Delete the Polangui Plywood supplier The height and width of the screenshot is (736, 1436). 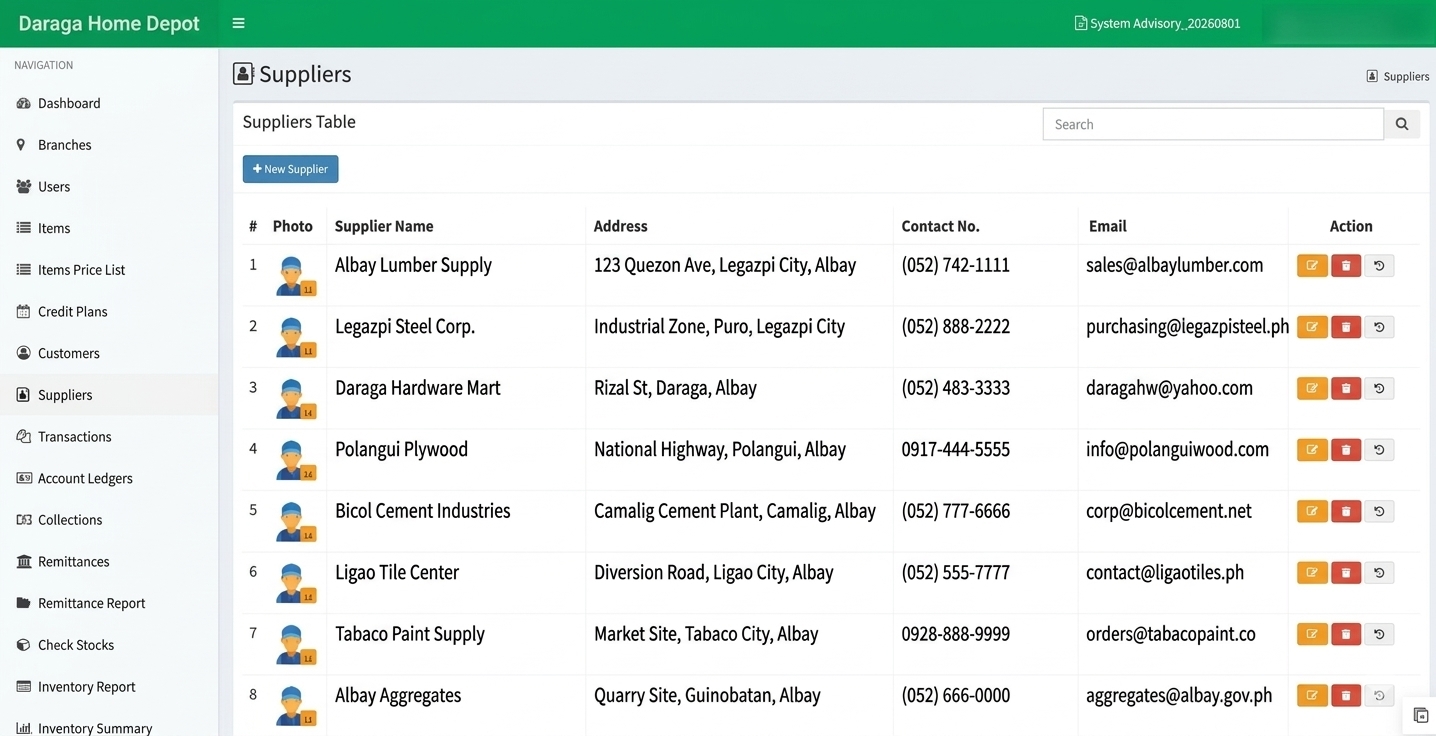point(1346,450)
